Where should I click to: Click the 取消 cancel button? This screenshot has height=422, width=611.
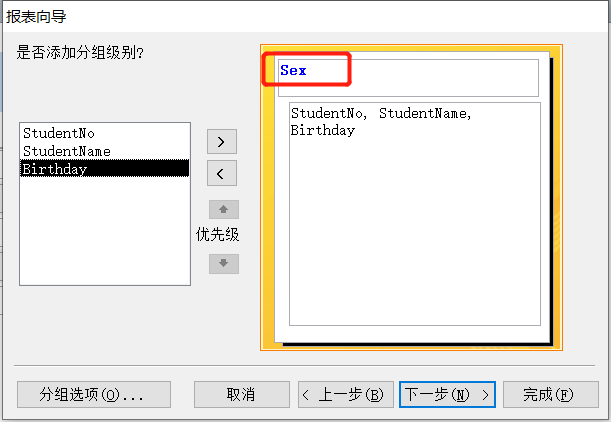coord(241,394)
